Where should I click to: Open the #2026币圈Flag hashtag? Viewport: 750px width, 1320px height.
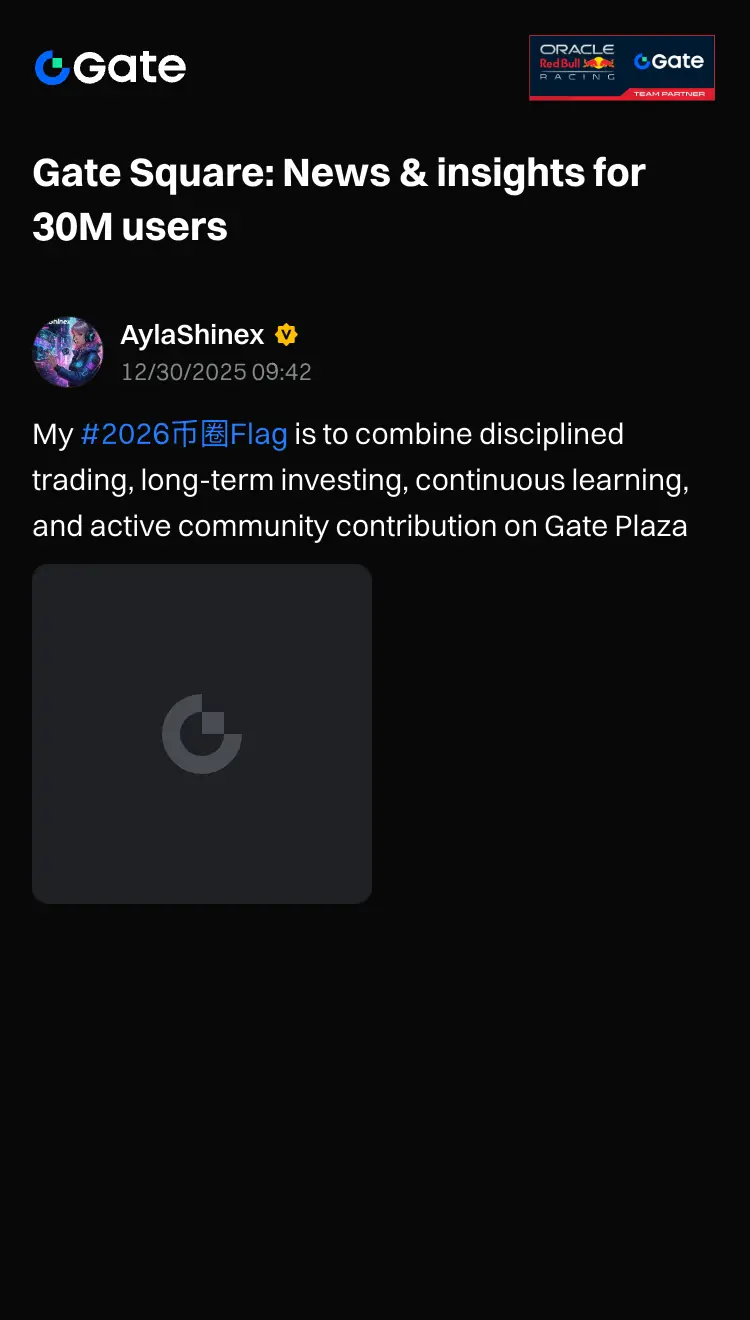point(184,434)
